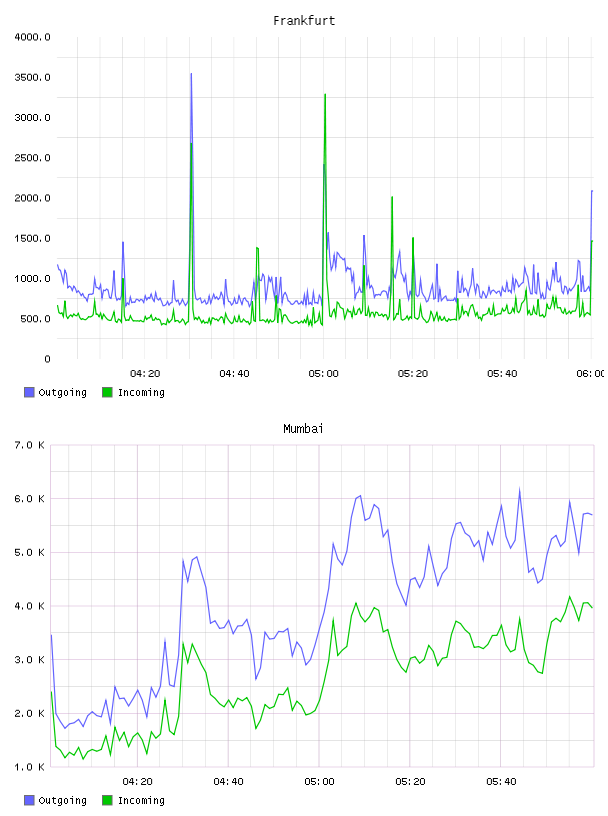Click 2000.0 on Frankfurt y-axis
The height and width of the screenshot is (816, 608).
32,198
